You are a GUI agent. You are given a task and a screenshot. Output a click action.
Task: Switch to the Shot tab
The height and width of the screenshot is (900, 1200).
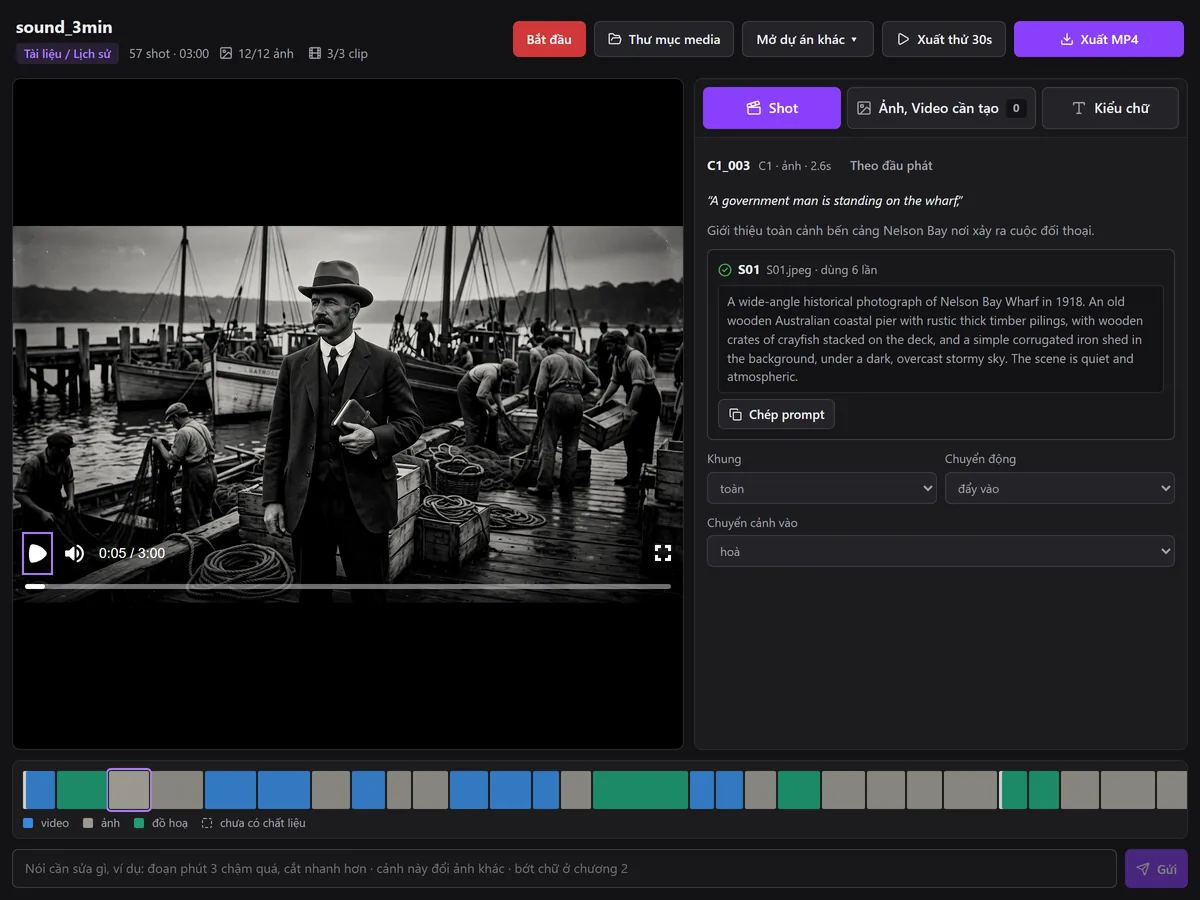pyautogui.click(x=772, y=108)
